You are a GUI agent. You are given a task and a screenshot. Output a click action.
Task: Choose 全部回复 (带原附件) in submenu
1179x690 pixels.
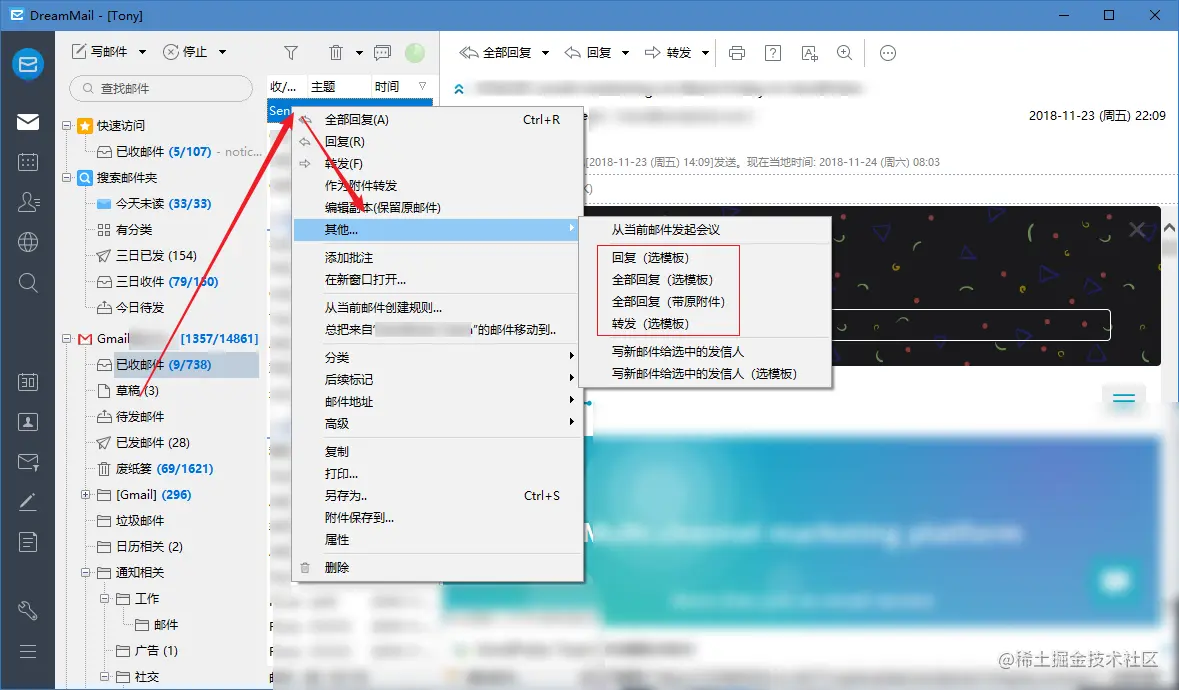click(705, 302)
